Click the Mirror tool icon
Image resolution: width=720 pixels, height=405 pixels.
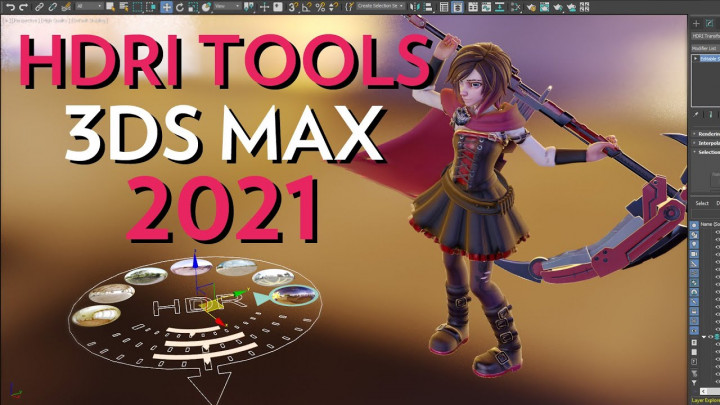pyautogui.click(x=415, y=7)
